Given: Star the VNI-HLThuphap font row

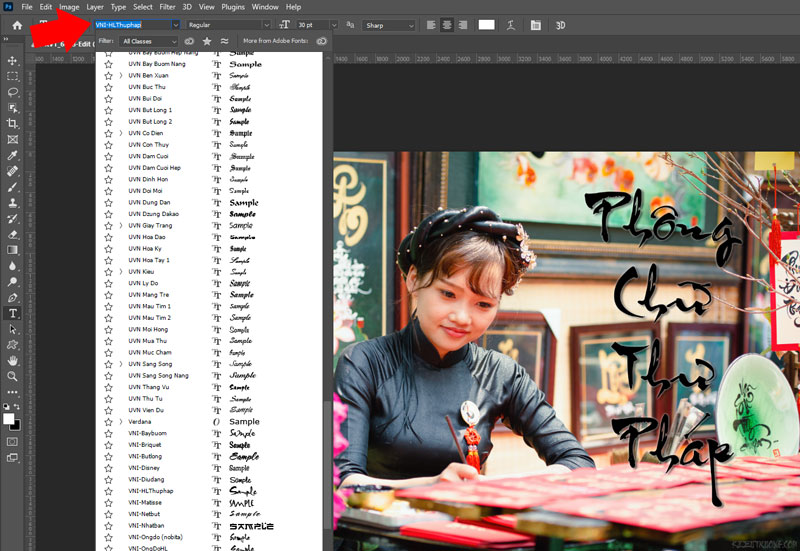Looking at the screenshot, I should click(x=108, y=491).
